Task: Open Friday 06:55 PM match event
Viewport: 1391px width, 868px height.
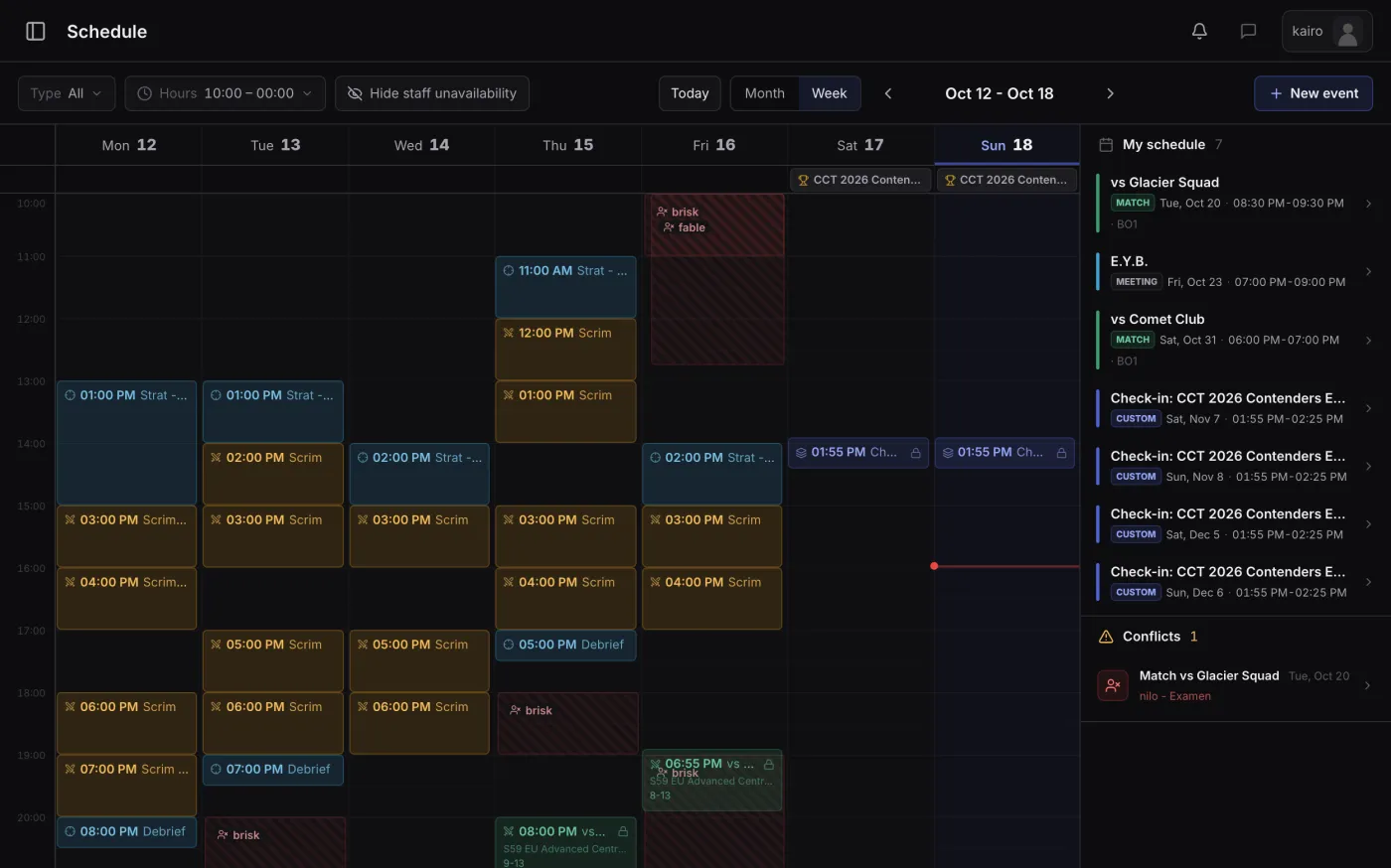Action: point(712,781)
